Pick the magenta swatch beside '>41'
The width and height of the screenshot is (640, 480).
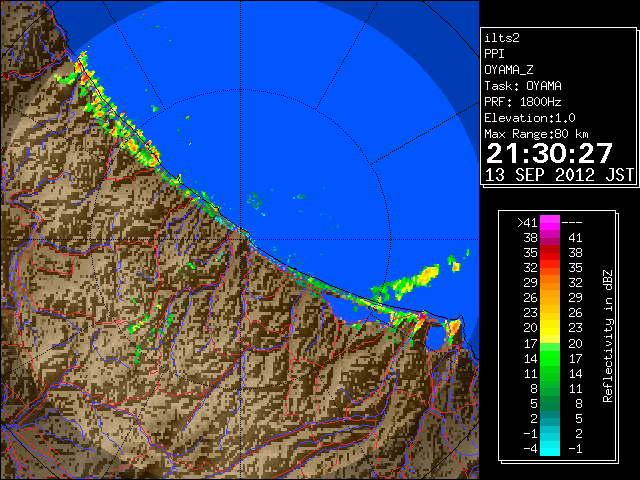550,222
